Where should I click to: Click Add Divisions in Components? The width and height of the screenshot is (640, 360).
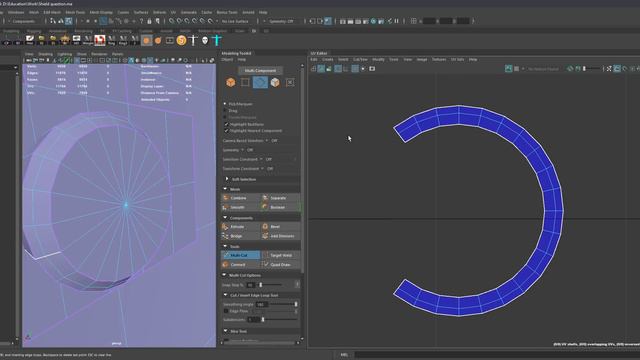280,236
